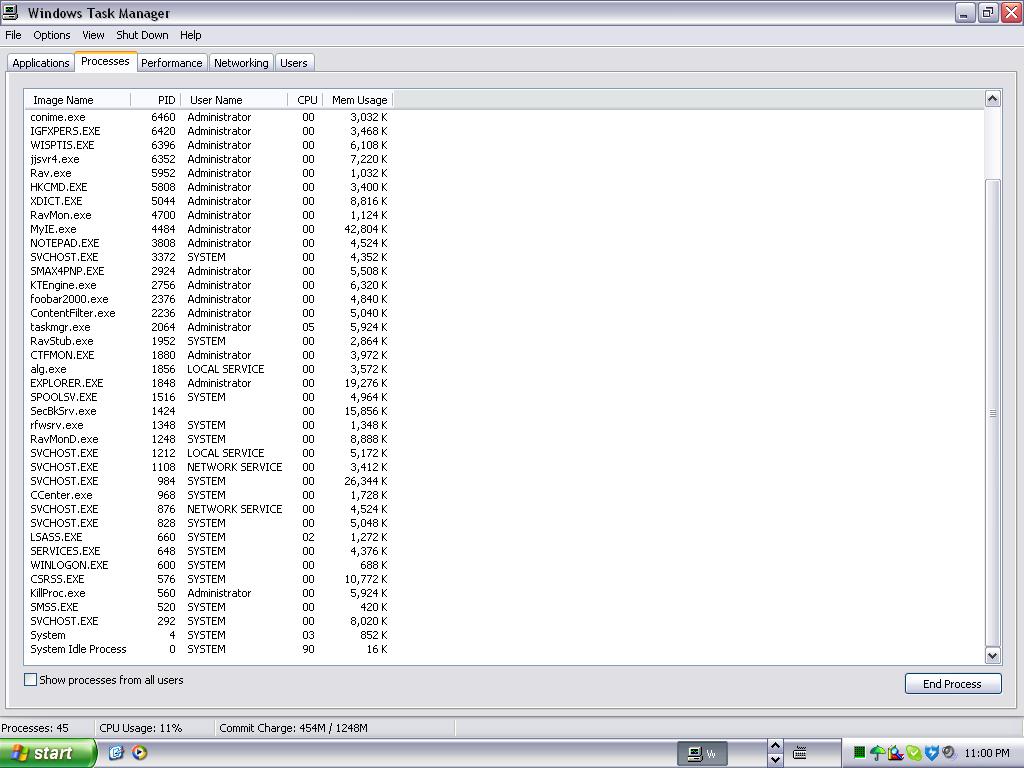
Task: Select the HKCMD.EXE process
Action: click(209, 187)
